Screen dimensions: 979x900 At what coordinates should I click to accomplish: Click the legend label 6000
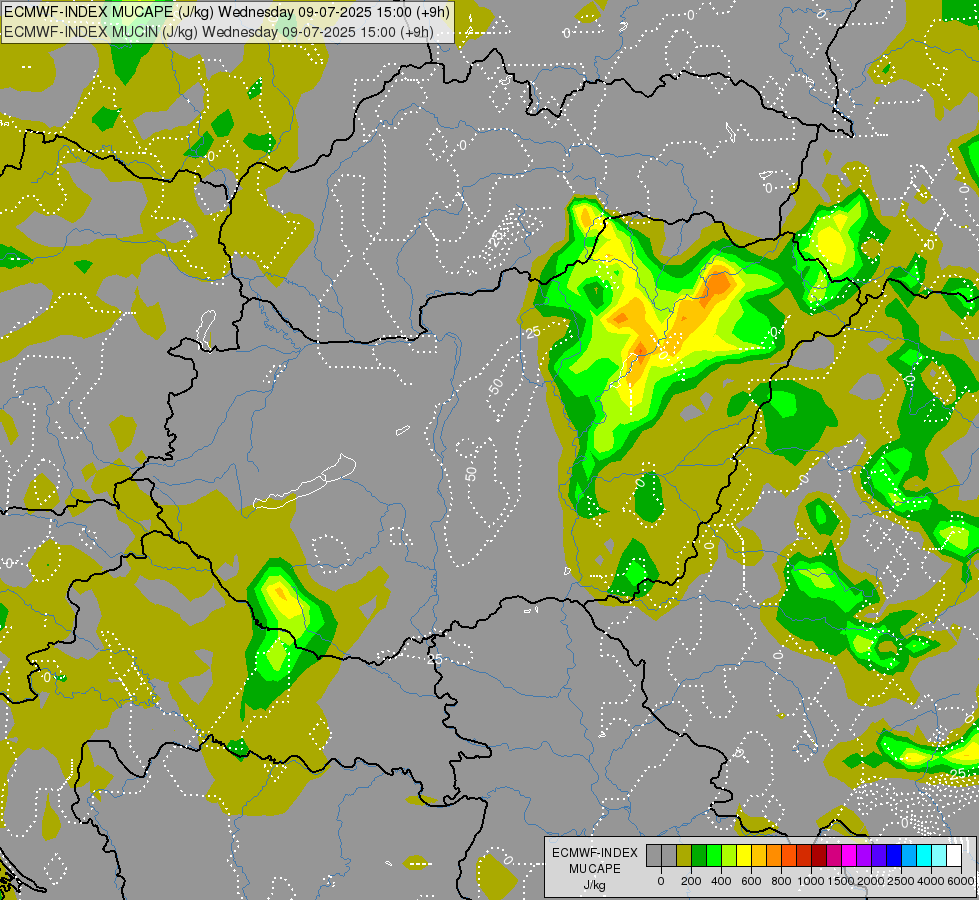click(961, 881)
